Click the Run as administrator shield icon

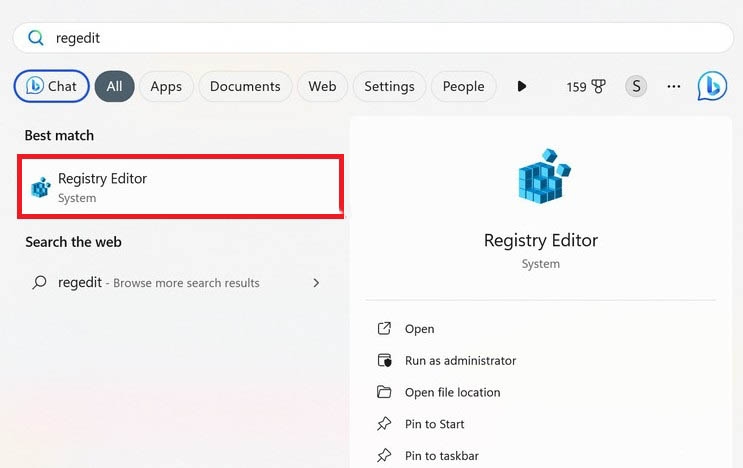384,360
